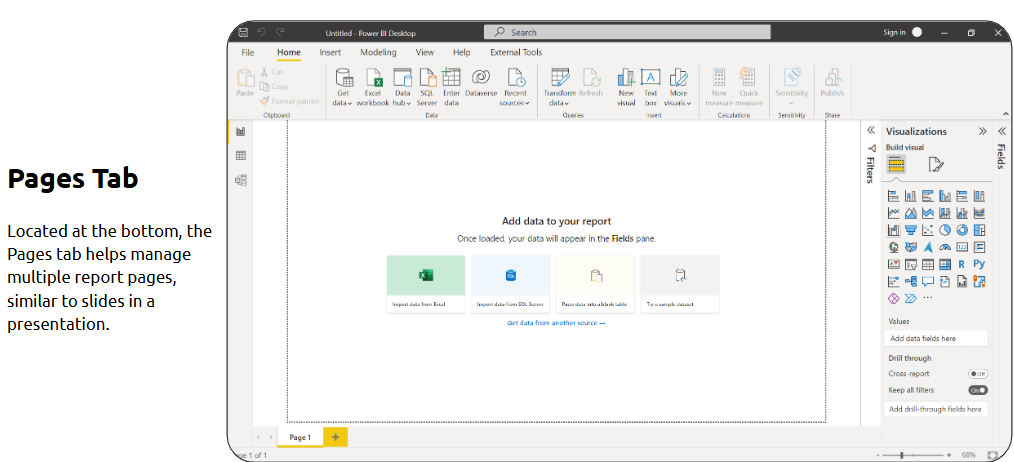Add a new page with plus button
1014x462 pixels.
(x=335, y=437)
